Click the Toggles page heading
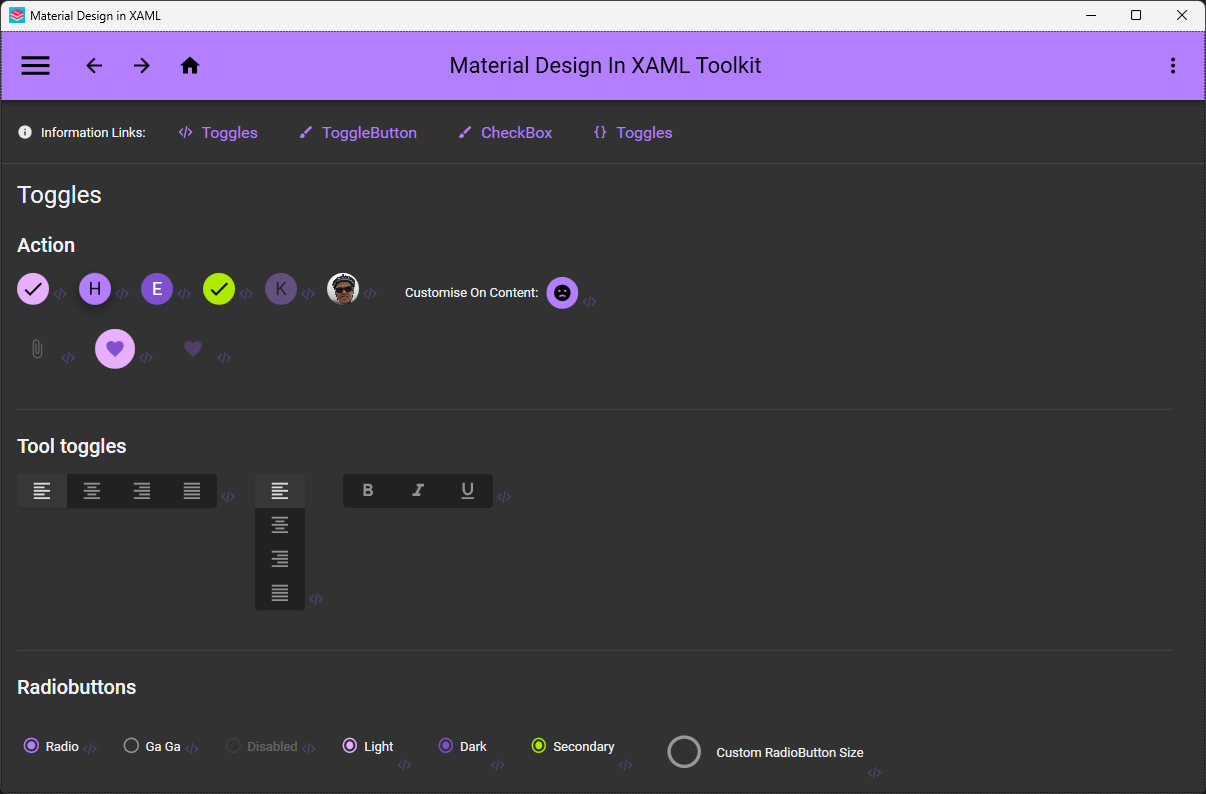The image size is (1206, 794). 60,195
